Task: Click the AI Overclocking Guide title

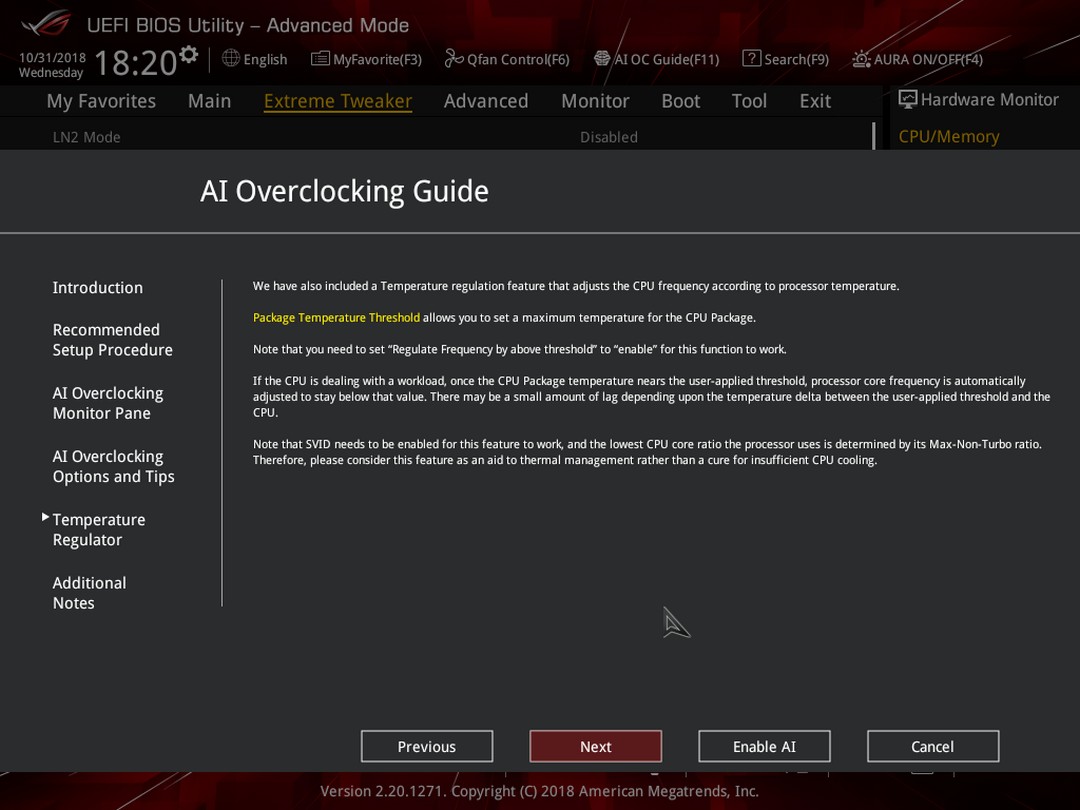Action: 344,191
